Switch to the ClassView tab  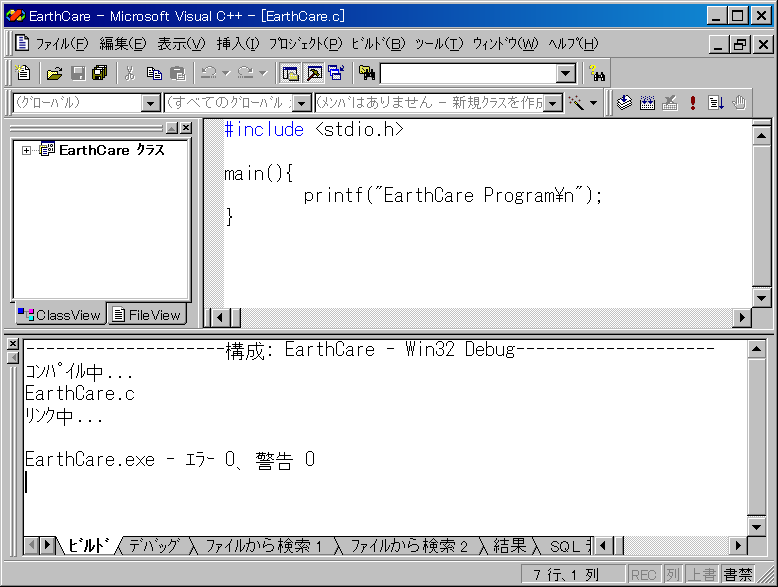click(x=60, y=315)
